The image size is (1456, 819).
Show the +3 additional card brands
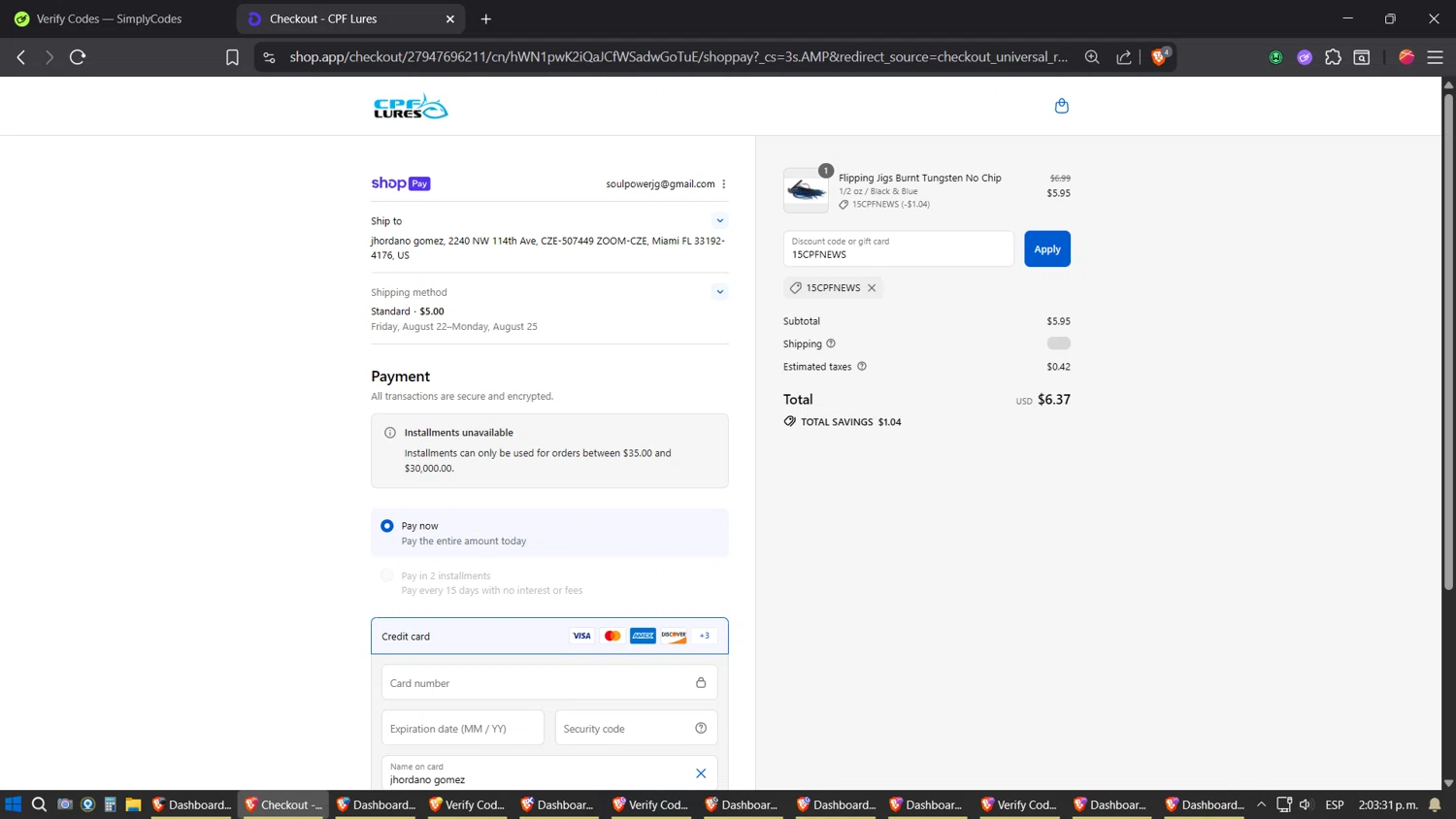705,636
